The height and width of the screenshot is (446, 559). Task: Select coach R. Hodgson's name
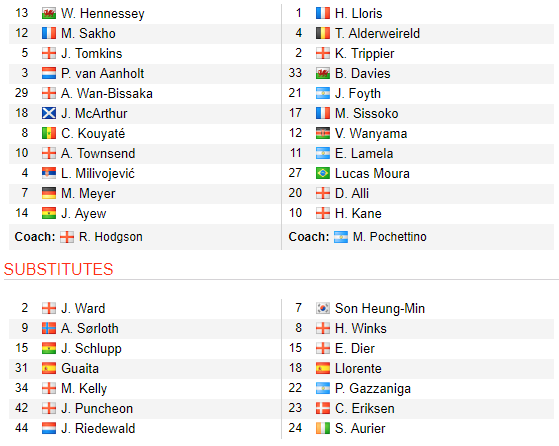(x=111, y=237)
